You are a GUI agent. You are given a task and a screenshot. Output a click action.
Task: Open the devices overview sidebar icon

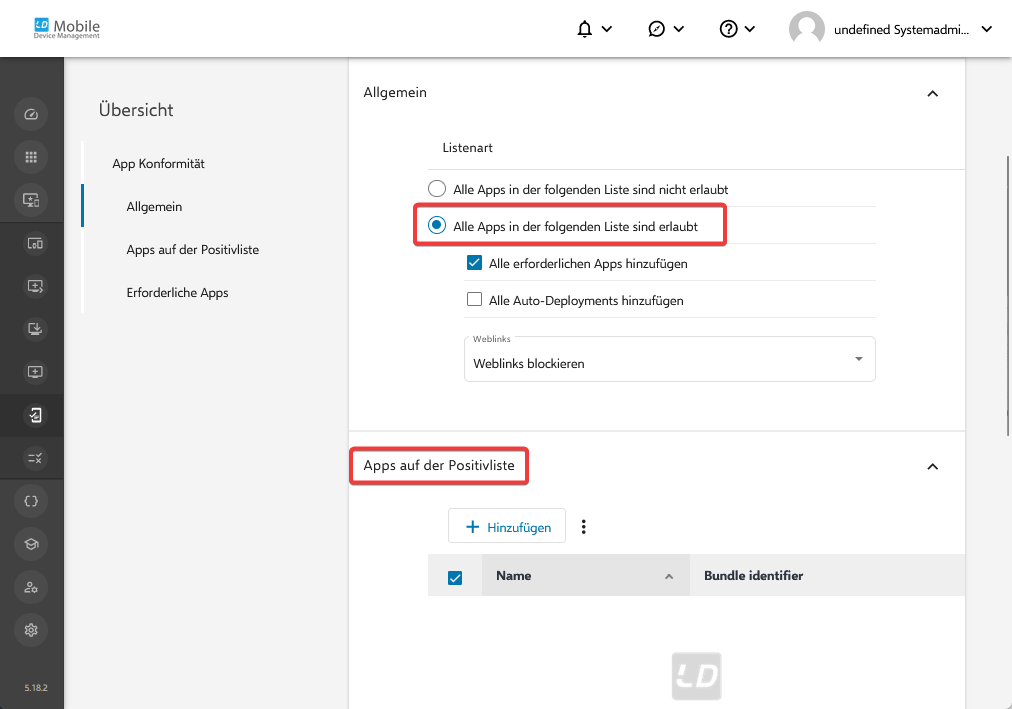pos(35,244)
